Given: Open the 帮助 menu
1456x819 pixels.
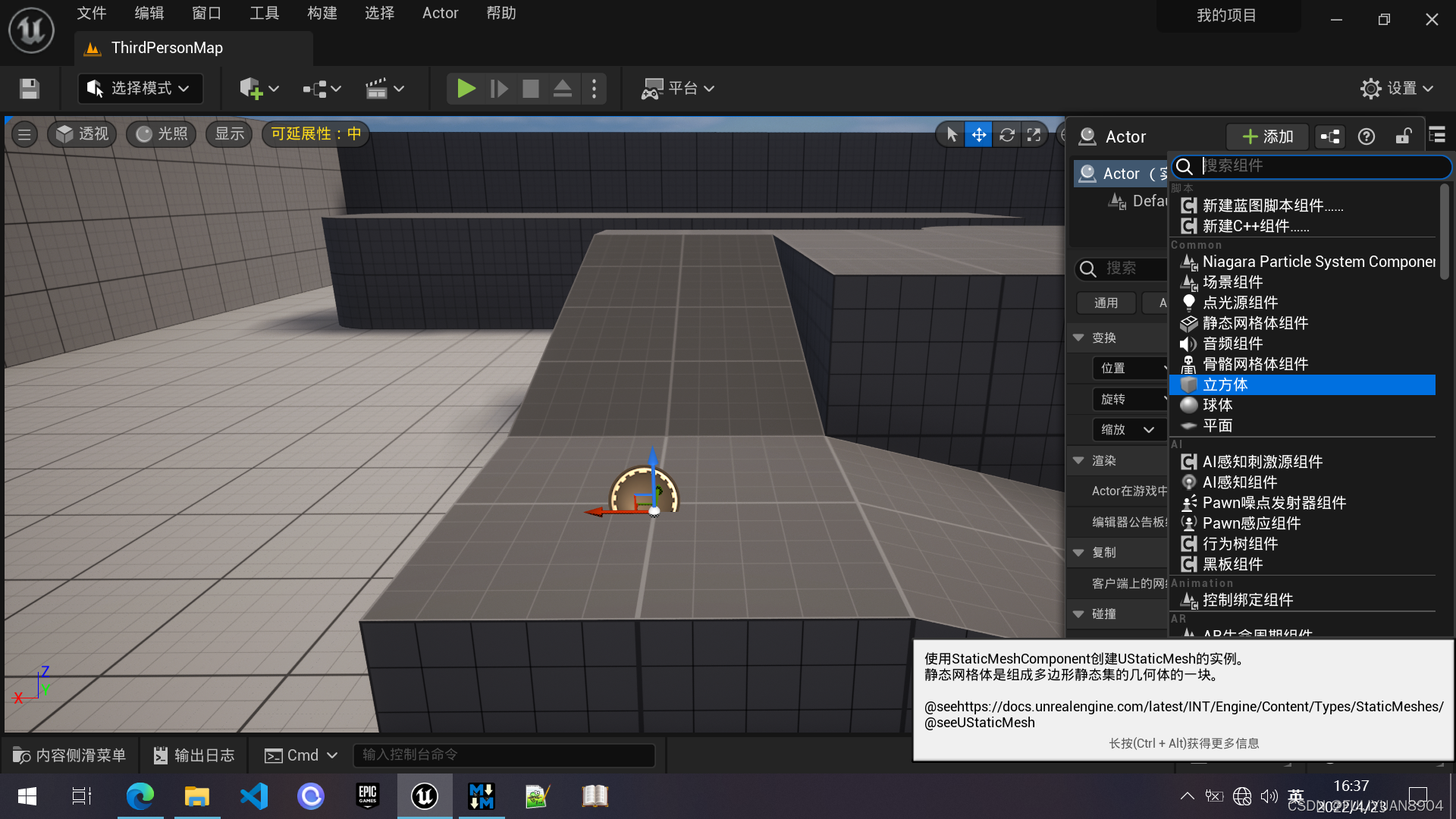Looking at the screenshot, I should [501, 13].
